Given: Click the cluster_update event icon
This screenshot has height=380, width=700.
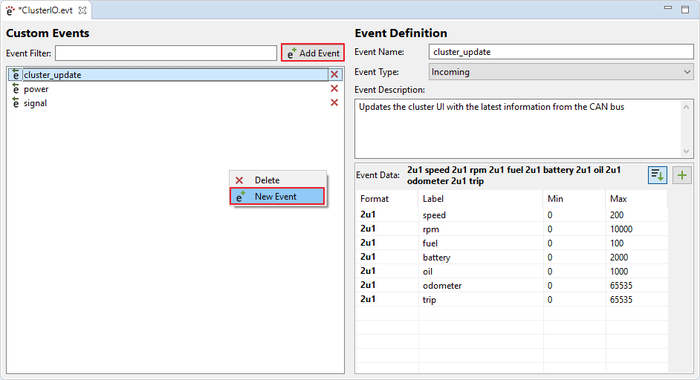Looking at the screenshot, I should tap(16, 75).
